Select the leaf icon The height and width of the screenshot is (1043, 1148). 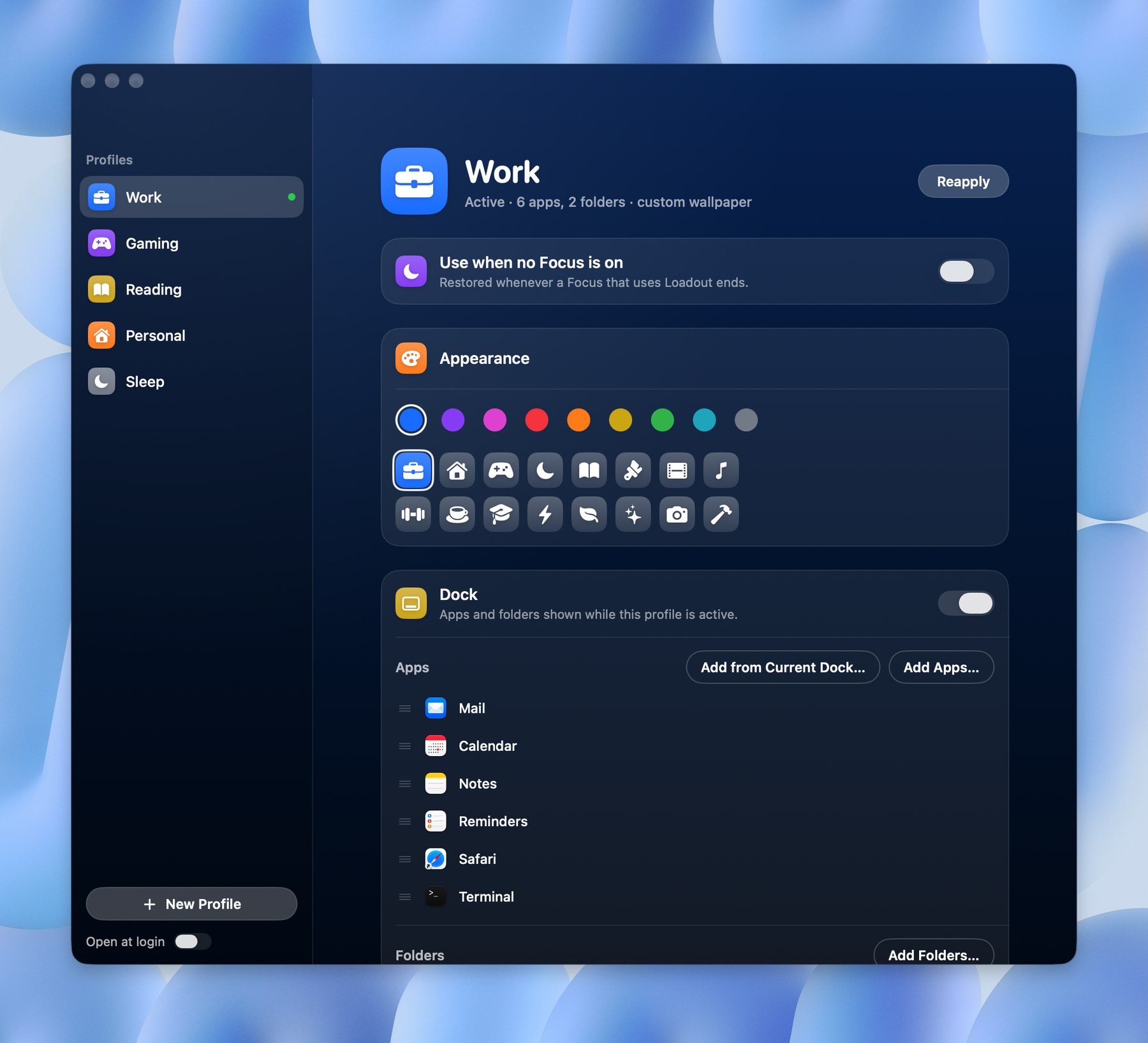(589, 514)
